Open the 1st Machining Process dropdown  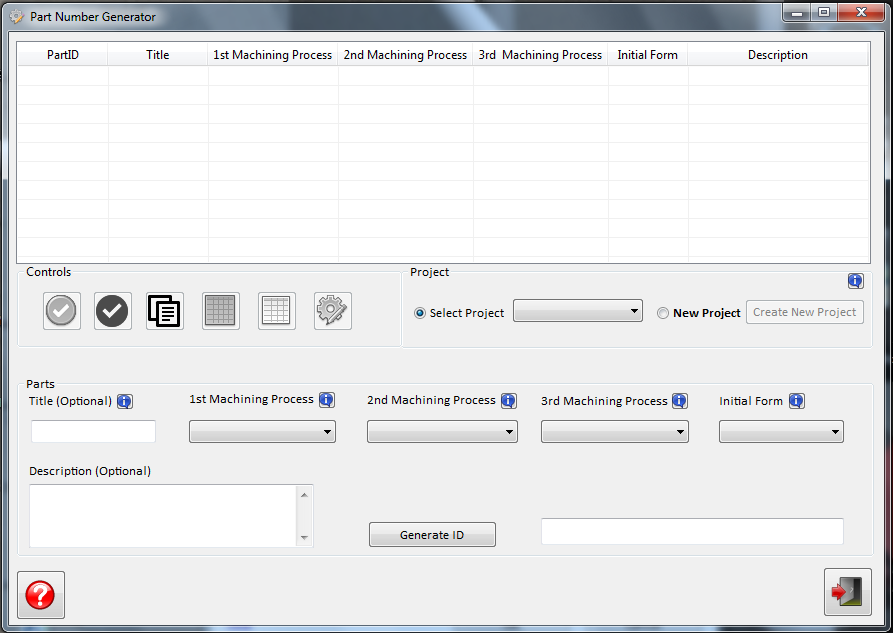262,431
